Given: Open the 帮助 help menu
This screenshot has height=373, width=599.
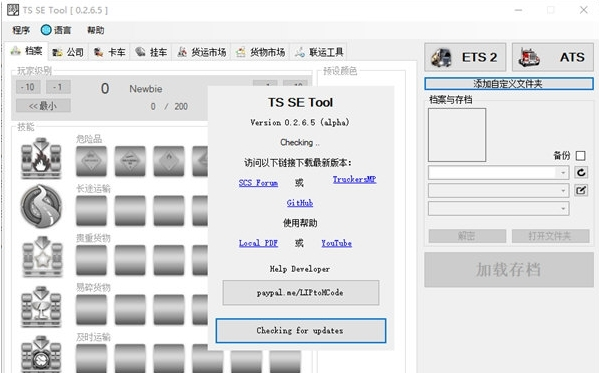Looking at the screenshot, I should [x=96, y=30].
